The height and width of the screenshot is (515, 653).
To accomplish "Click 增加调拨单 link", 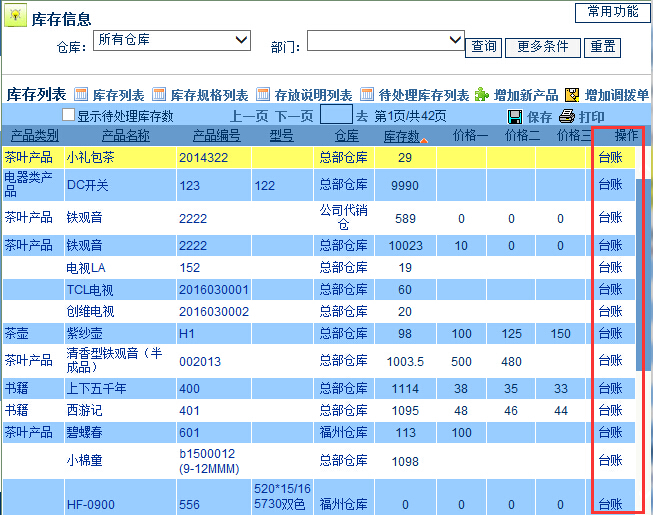I will point(617,95).
